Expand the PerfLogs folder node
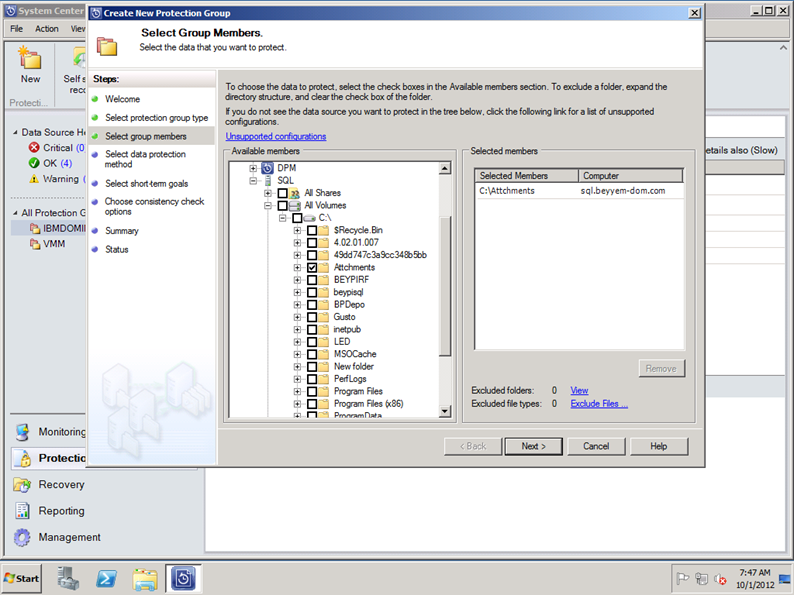 tap(297, 379)
